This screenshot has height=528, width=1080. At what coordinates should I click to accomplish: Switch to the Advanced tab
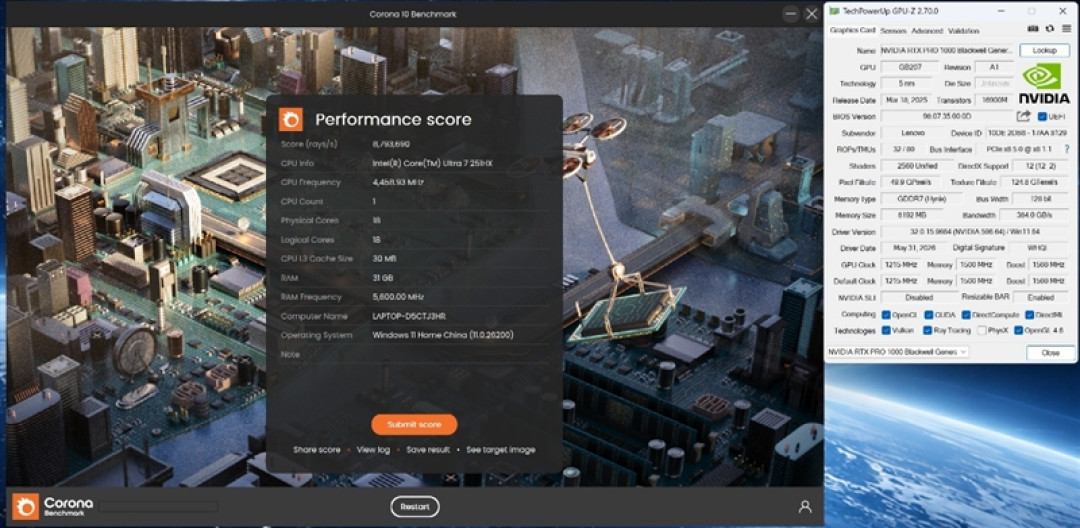[x=927, y=31]
